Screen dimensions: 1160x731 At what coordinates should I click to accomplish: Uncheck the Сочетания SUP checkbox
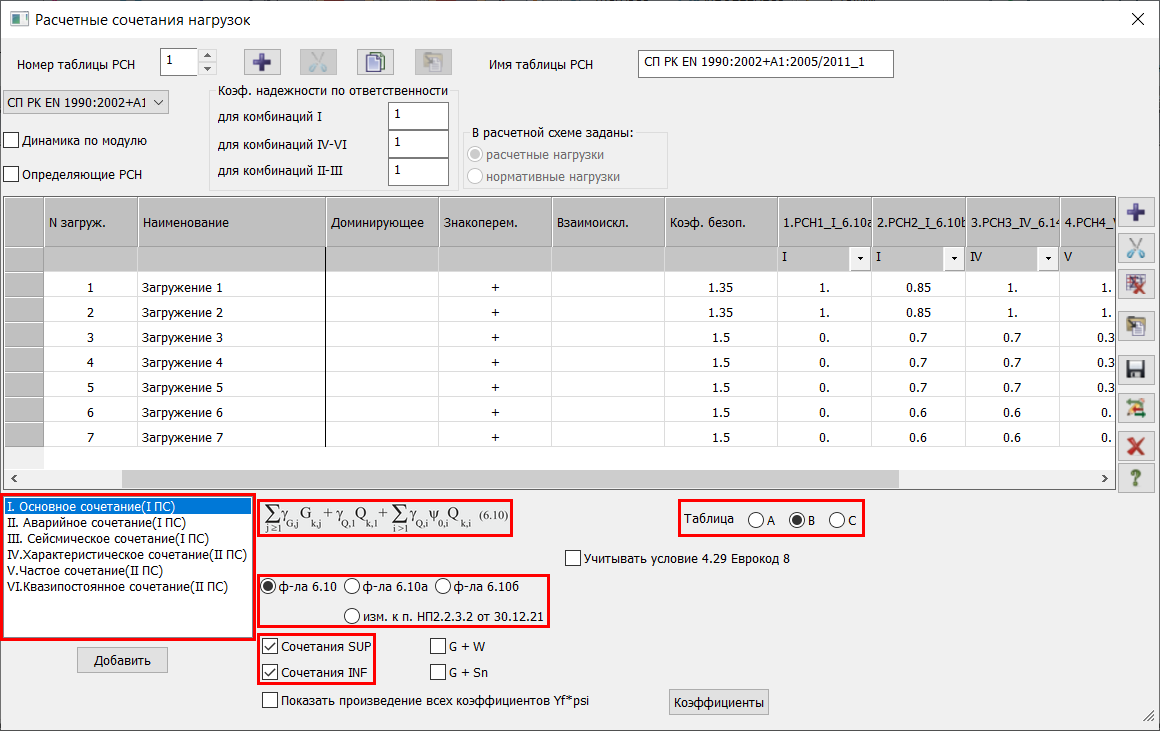270,647
